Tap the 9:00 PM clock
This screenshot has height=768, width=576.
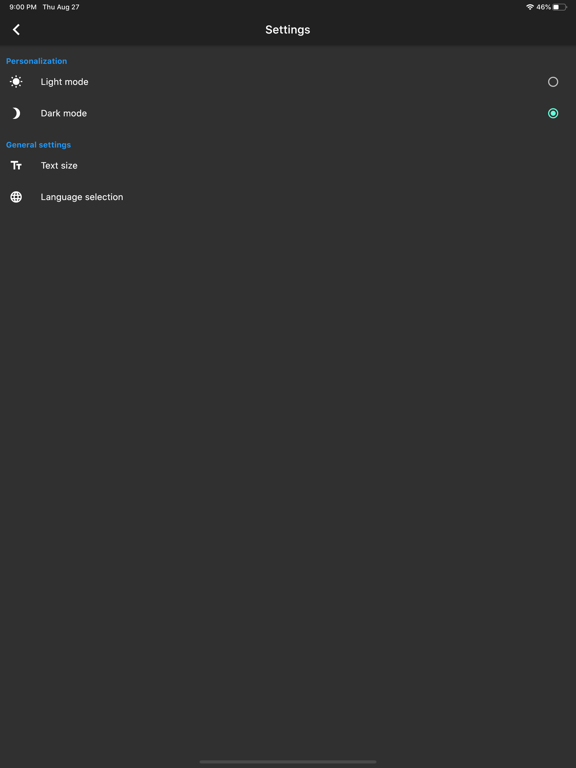(23, 7)
